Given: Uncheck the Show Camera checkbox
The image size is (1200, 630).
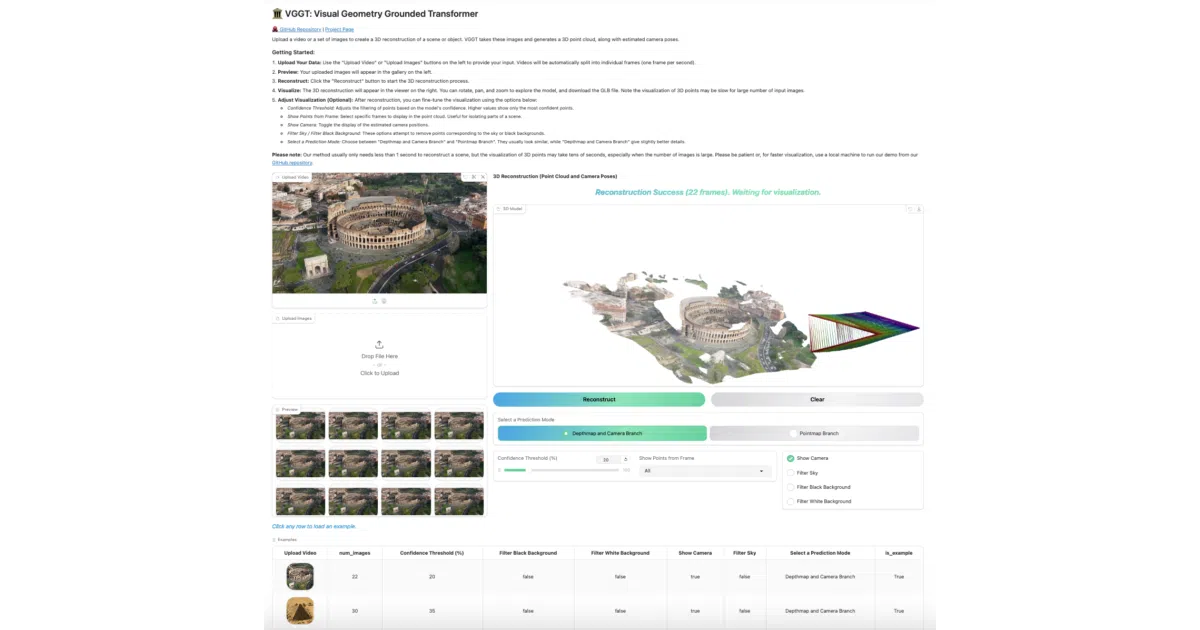Looking at the screenshot, I should [x=790, y=458].
